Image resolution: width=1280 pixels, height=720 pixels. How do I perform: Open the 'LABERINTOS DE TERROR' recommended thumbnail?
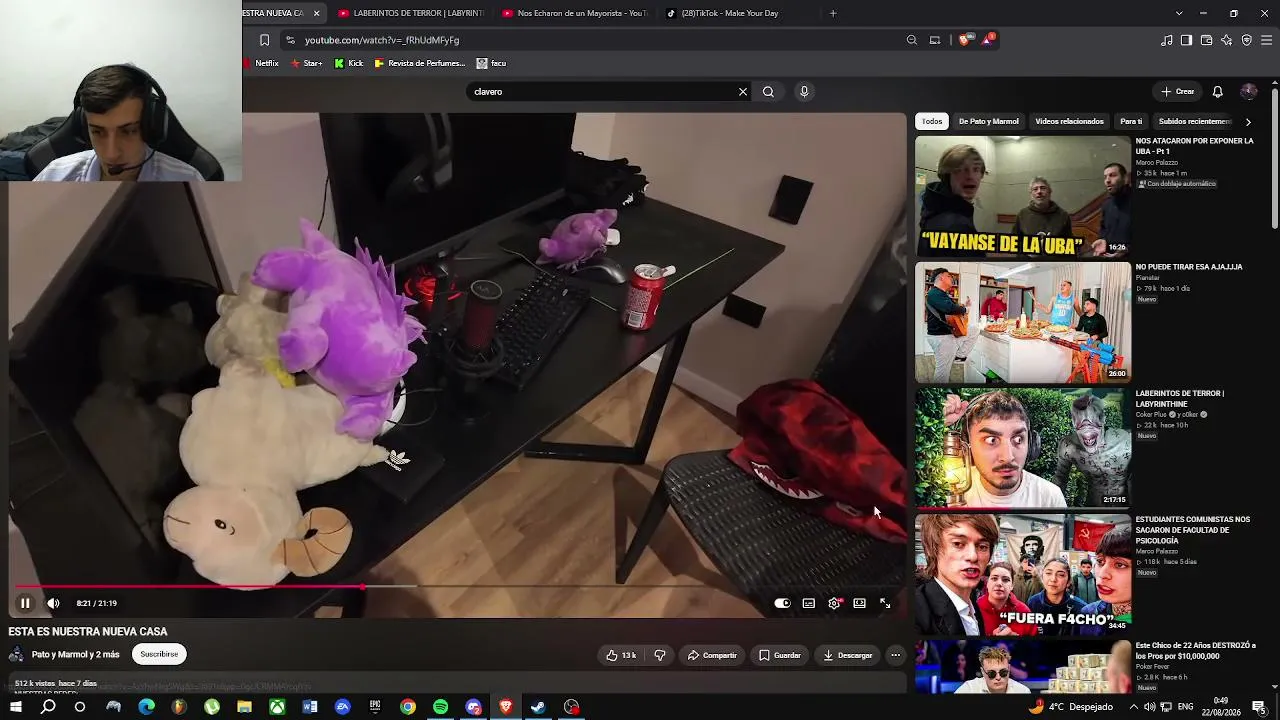(1023, 449)
